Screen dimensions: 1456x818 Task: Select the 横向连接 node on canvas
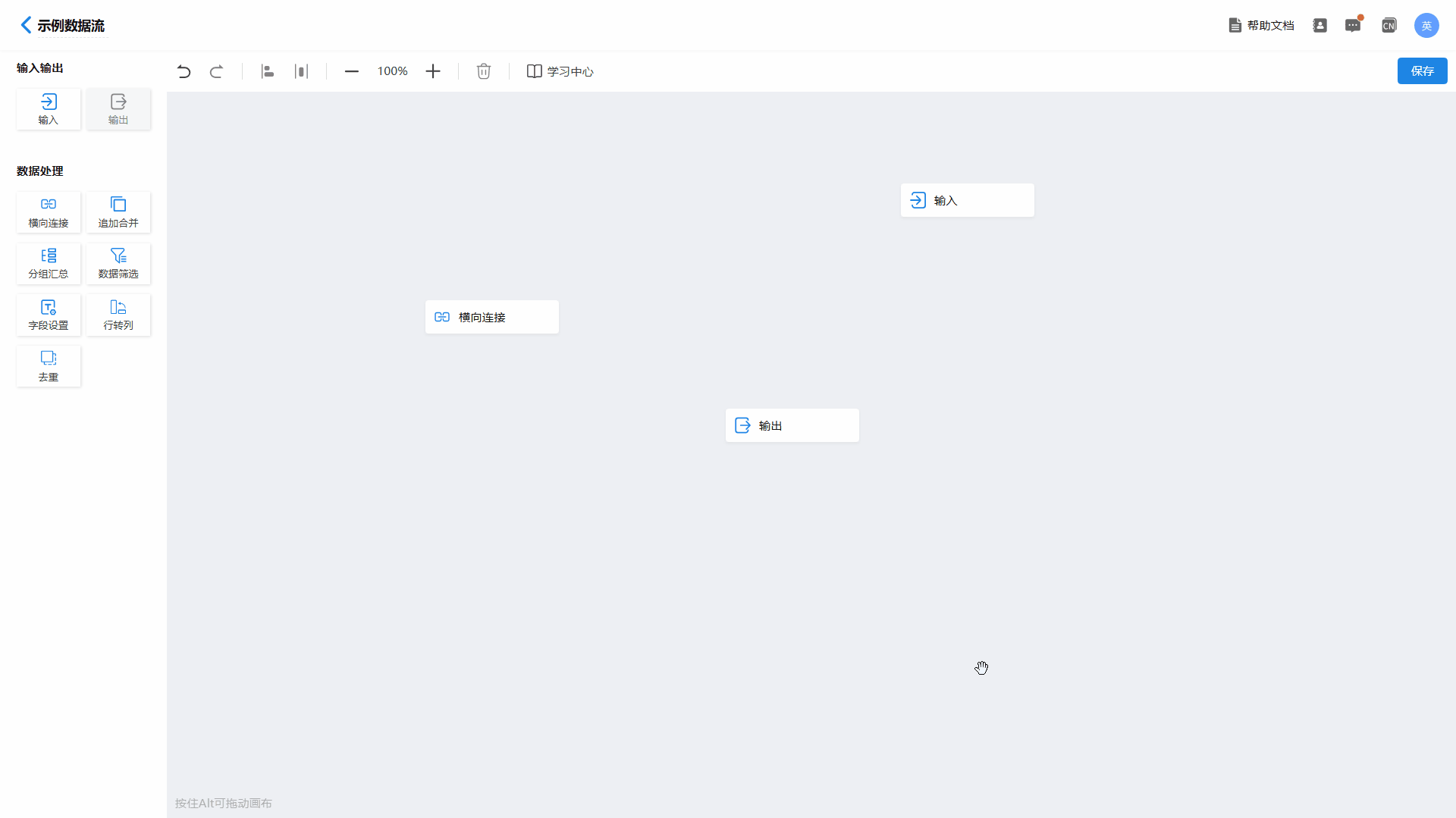click(492, 317)
